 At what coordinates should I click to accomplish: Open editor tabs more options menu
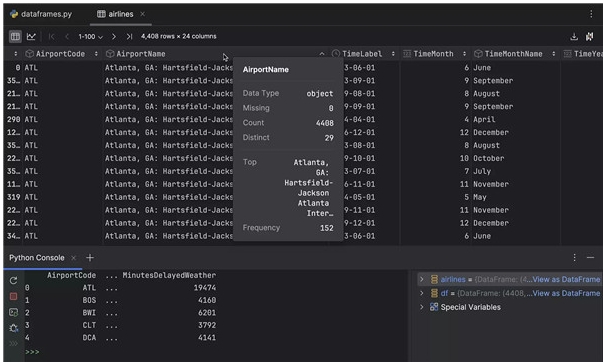[x=591, y=14]
